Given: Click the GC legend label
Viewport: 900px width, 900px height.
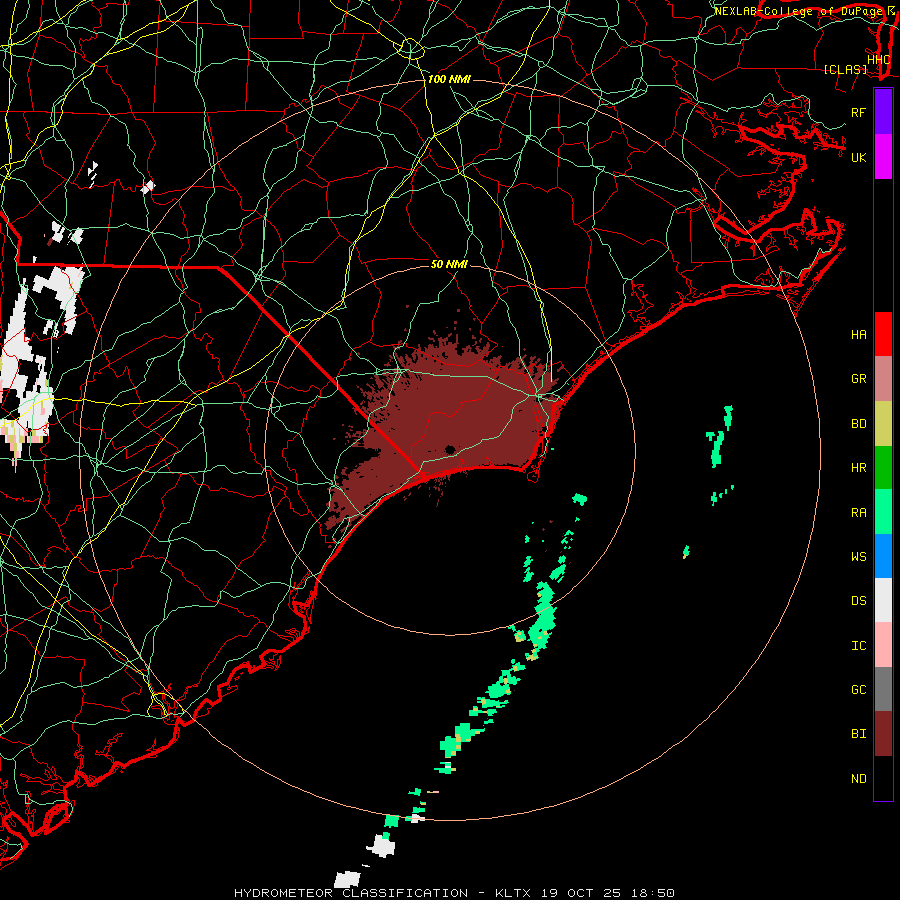Looking at the screenshot, I should [x=858, y=690].
